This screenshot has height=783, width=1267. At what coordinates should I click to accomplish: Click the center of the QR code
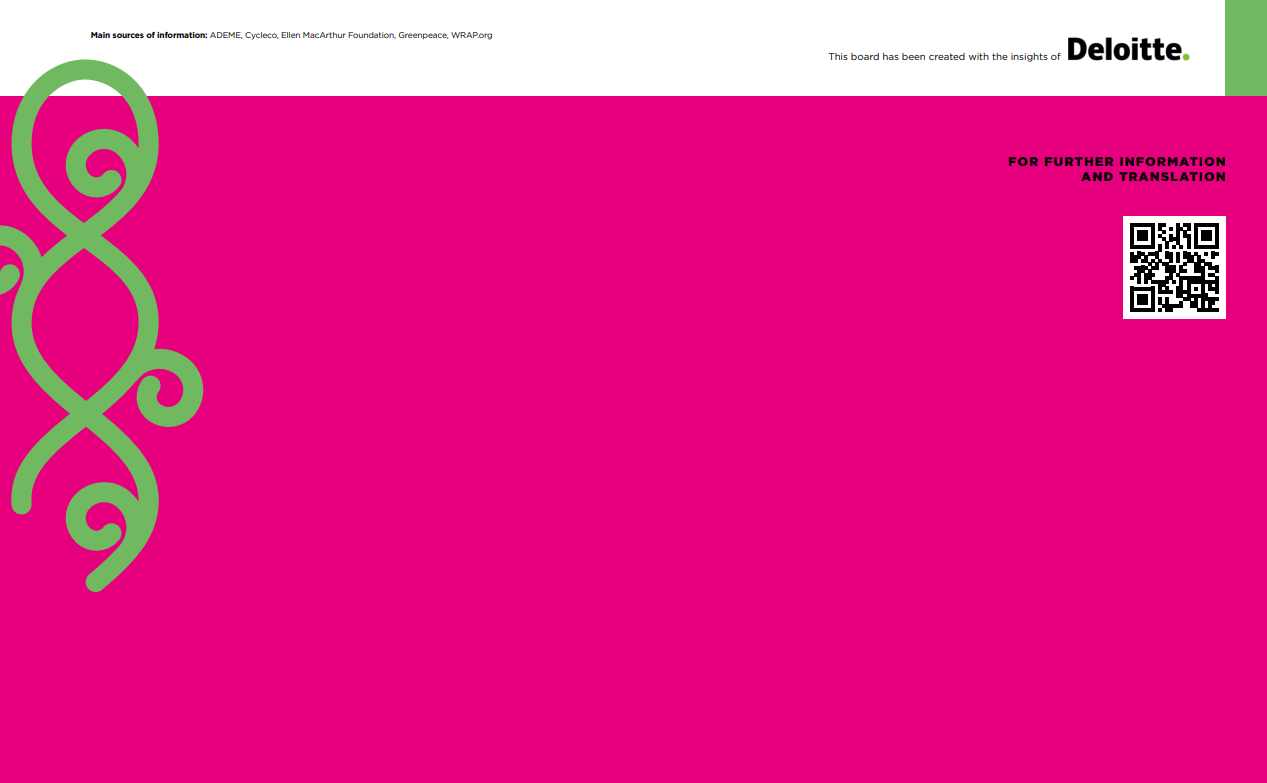(x=1174, y=267)
